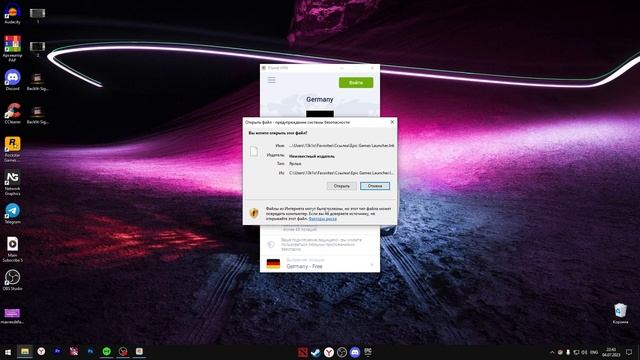640x360 pixels.
Task: Select the Discord shortcut on the desktop
Action: click(12, 80)
